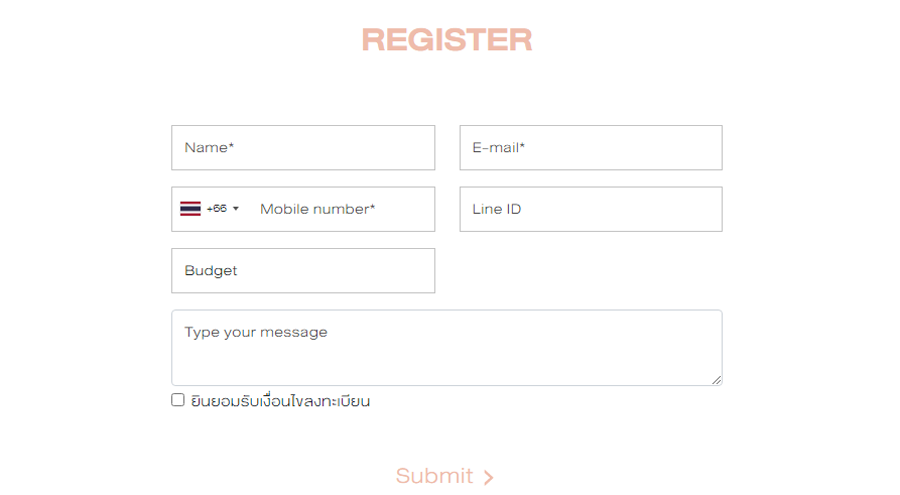Click the 'E-mail*' placeholder text
This screenshot has height=495, width=900.
pyautogui.click(x=498, y=147)
